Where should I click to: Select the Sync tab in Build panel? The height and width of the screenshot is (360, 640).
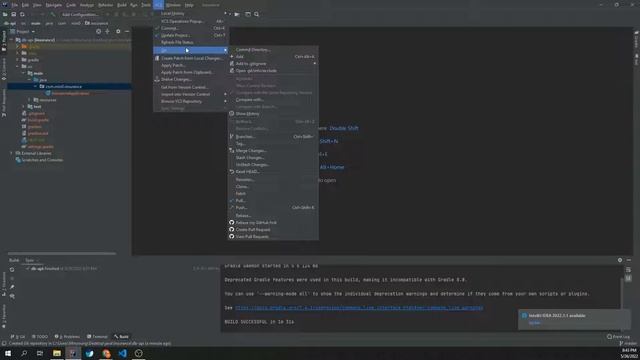pyautogui.click(x=31, y=260)
